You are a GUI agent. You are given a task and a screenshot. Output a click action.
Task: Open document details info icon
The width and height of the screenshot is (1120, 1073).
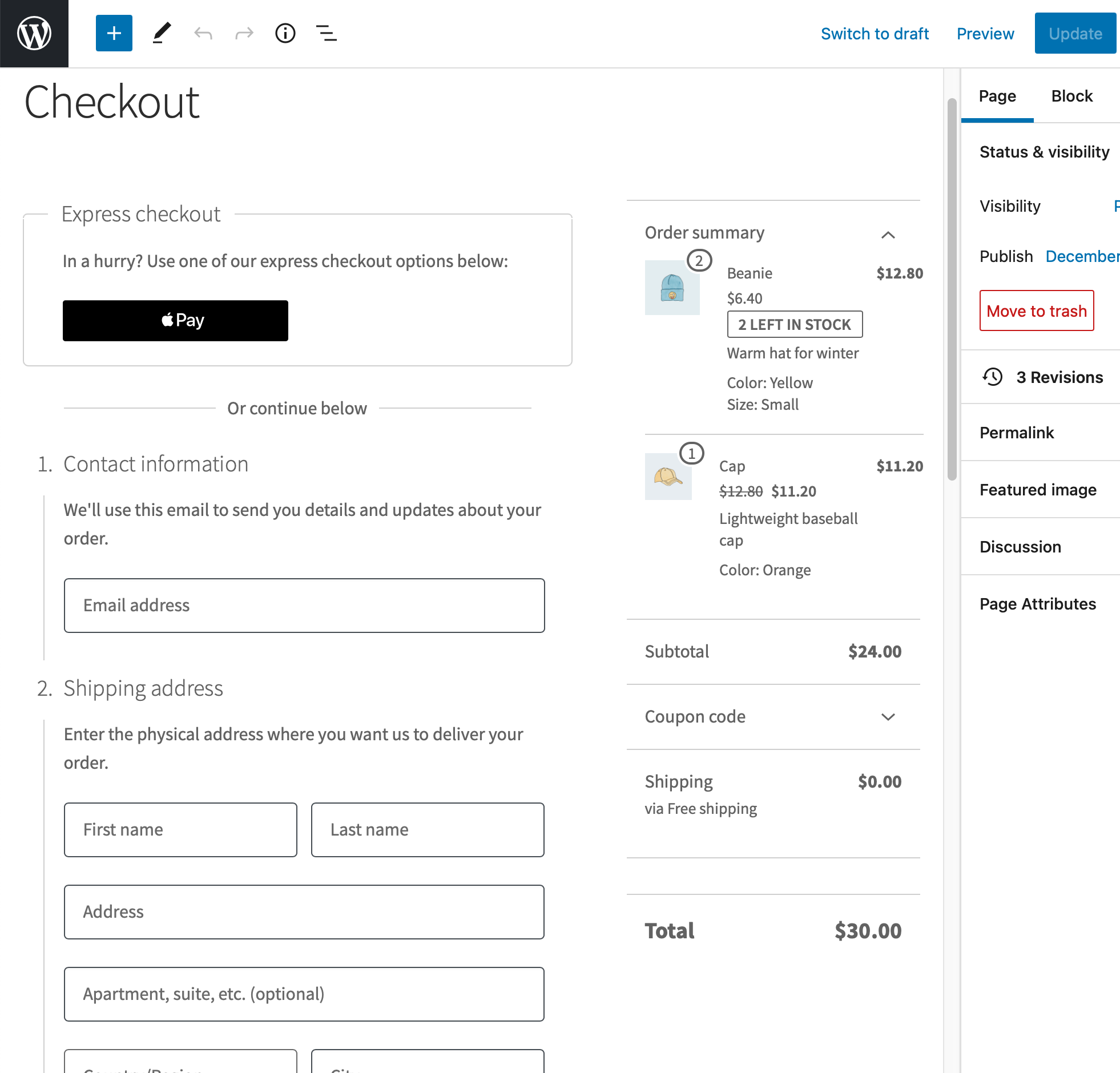coord(285,33)
